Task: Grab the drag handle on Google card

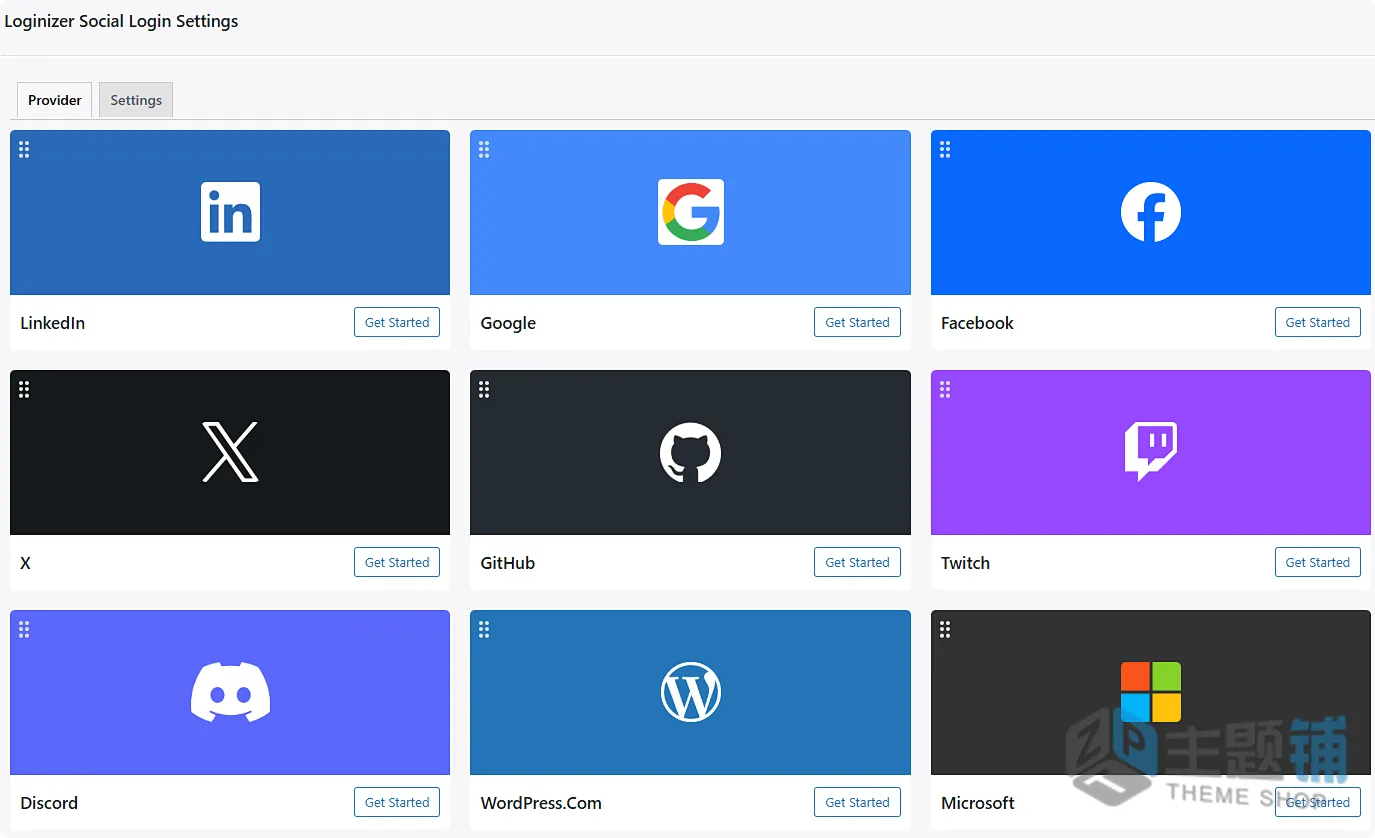Action: click(x=484, y=149)
